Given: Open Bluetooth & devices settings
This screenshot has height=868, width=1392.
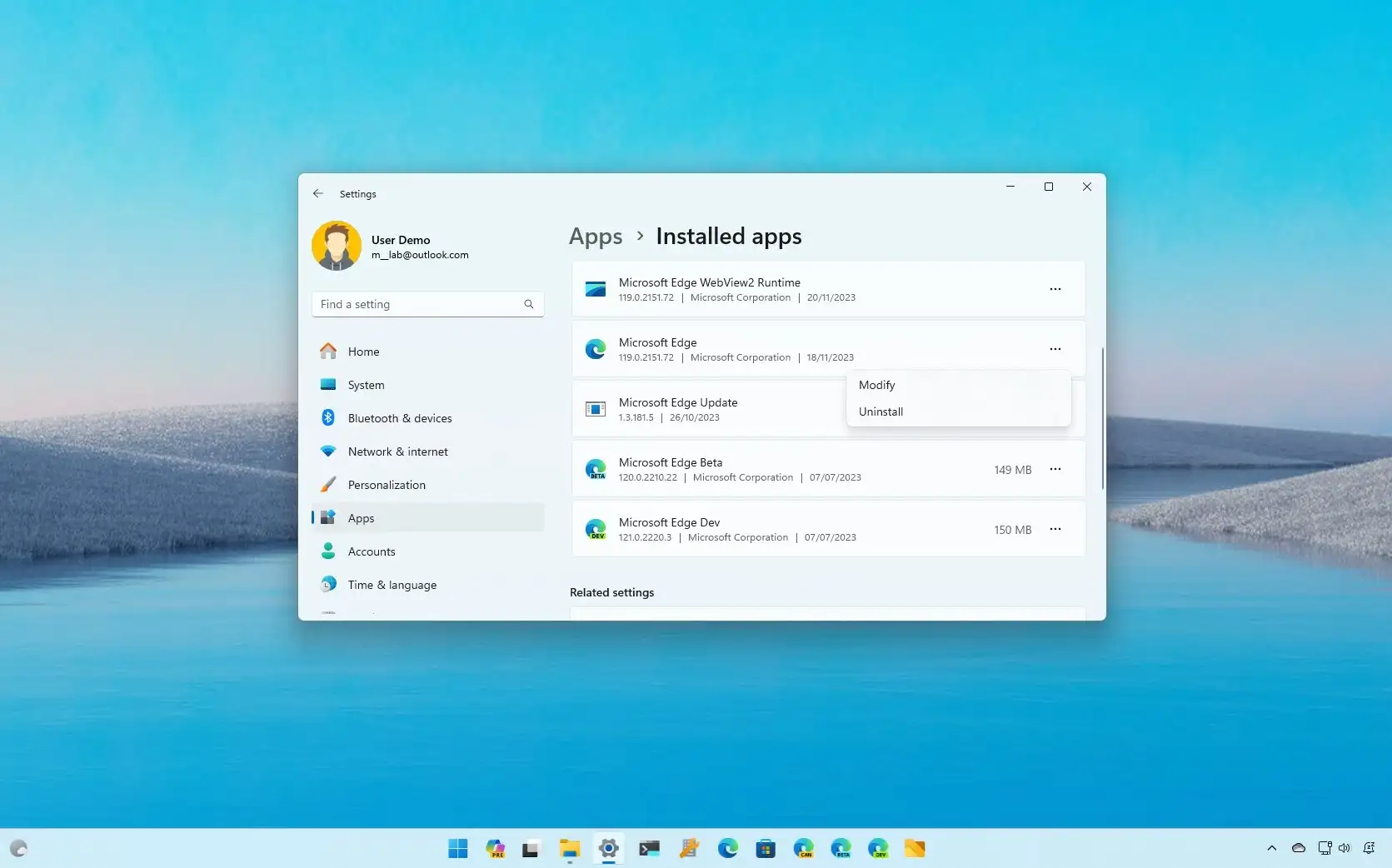Looking at the screenshot, I should [428, 418].
